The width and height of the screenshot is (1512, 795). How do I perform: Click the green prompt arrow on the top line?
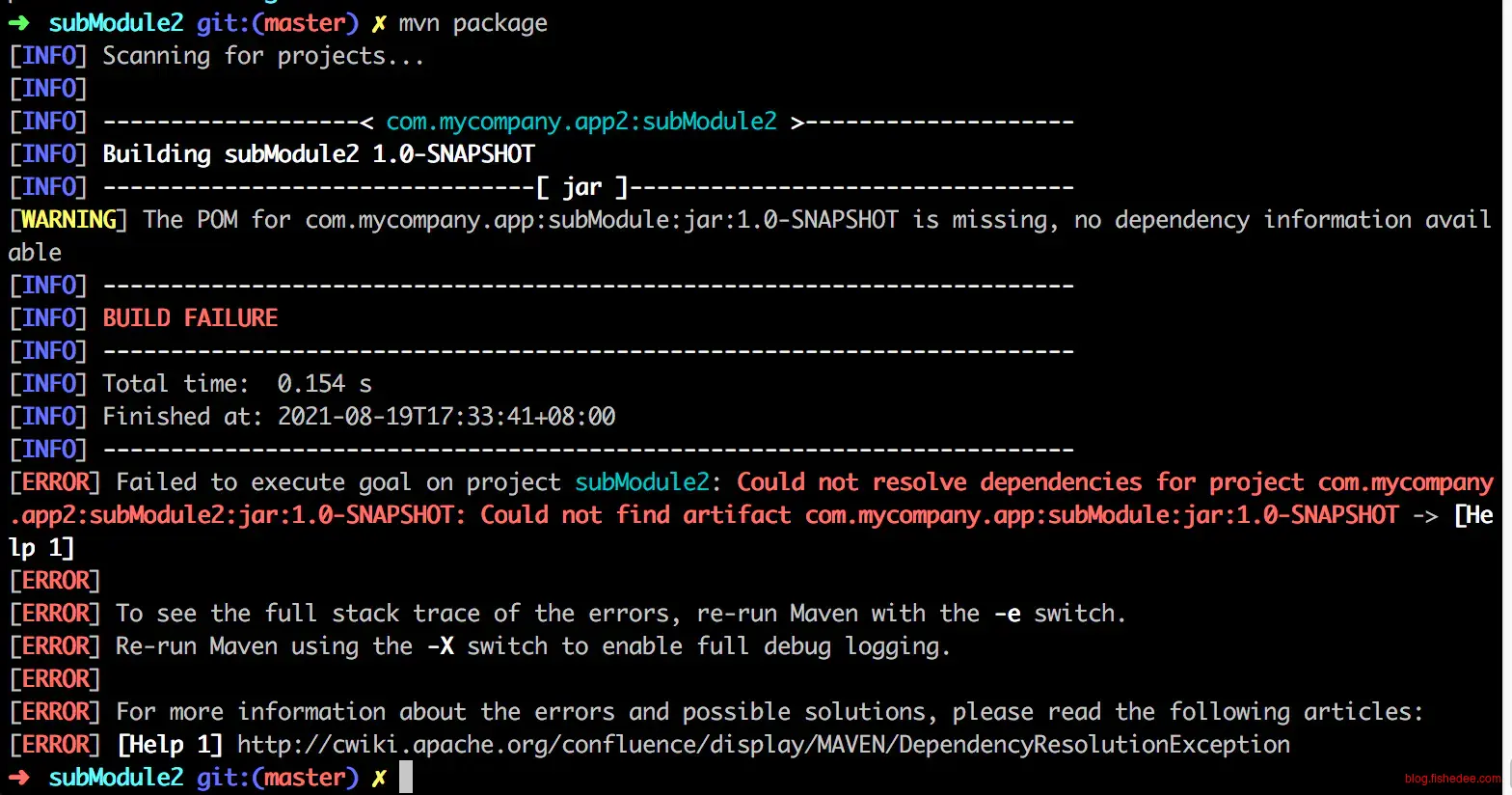coord(19,23)
